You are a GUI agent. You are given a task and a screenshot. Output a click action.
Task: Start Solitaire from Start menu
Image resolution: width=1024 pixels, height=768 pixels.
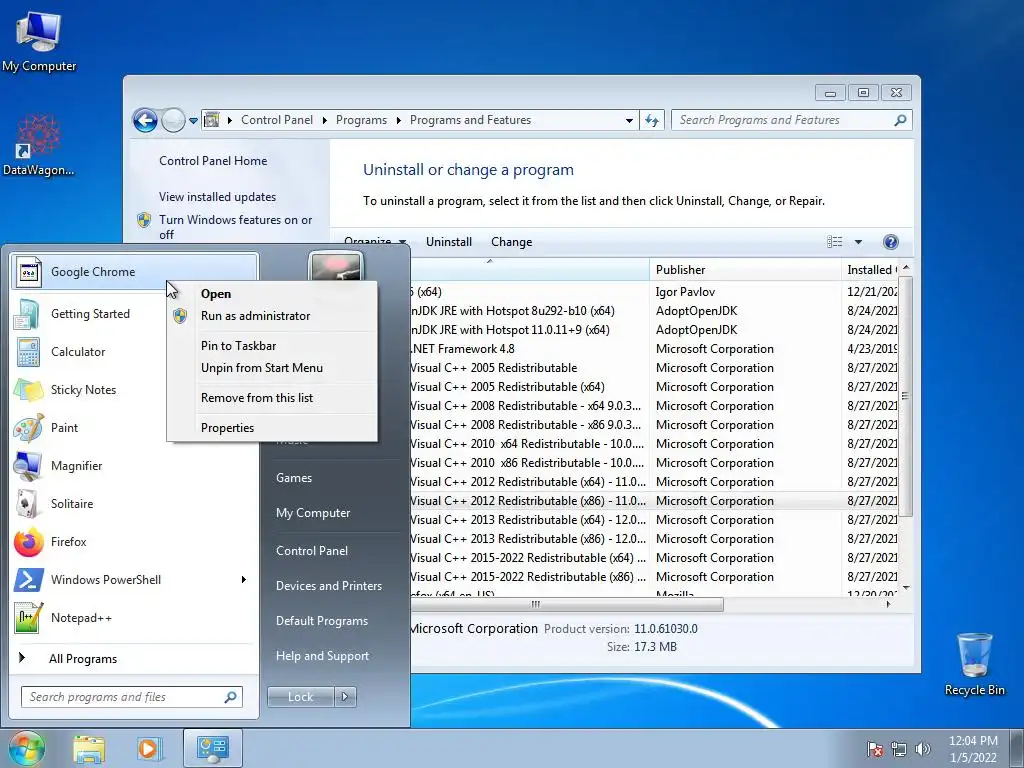point(72,504)
